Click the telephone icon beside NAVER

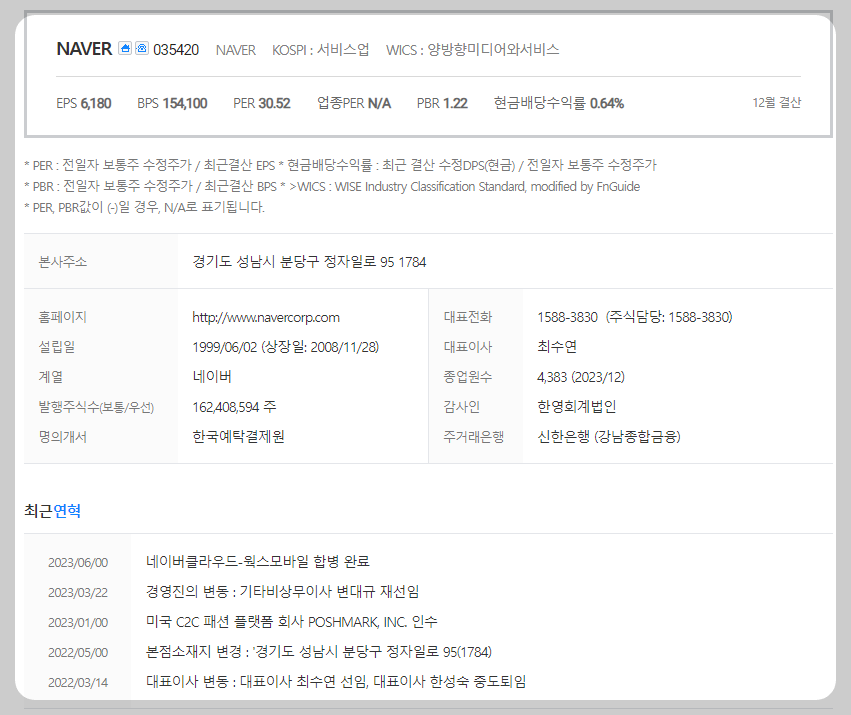pyautogui.click(x=142, y=48)
